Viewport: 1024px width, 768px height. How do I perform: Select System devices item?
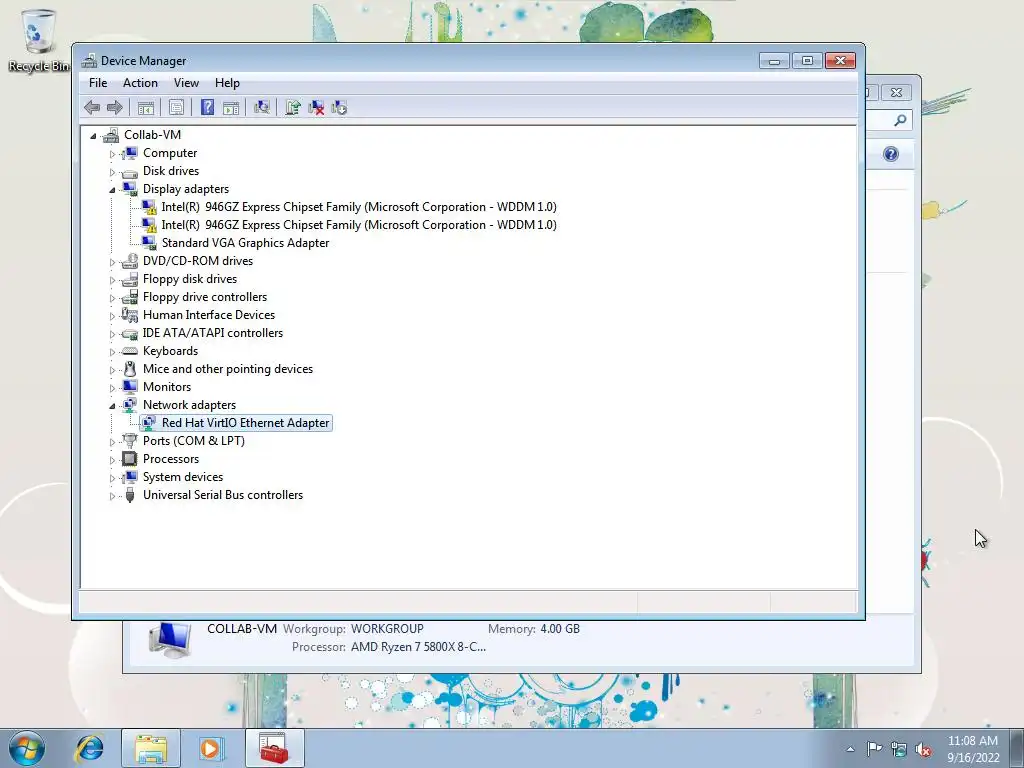pyautogui.click(x=183, y=477)
